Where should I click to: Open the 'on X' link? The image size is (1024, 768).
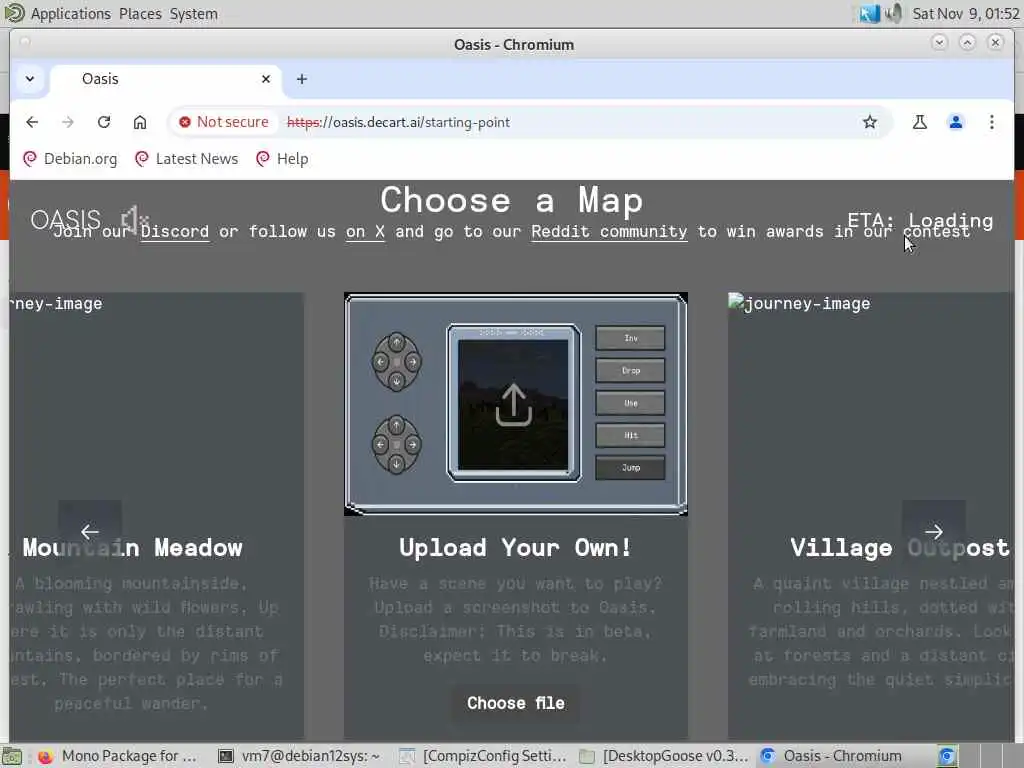[365, 232]
